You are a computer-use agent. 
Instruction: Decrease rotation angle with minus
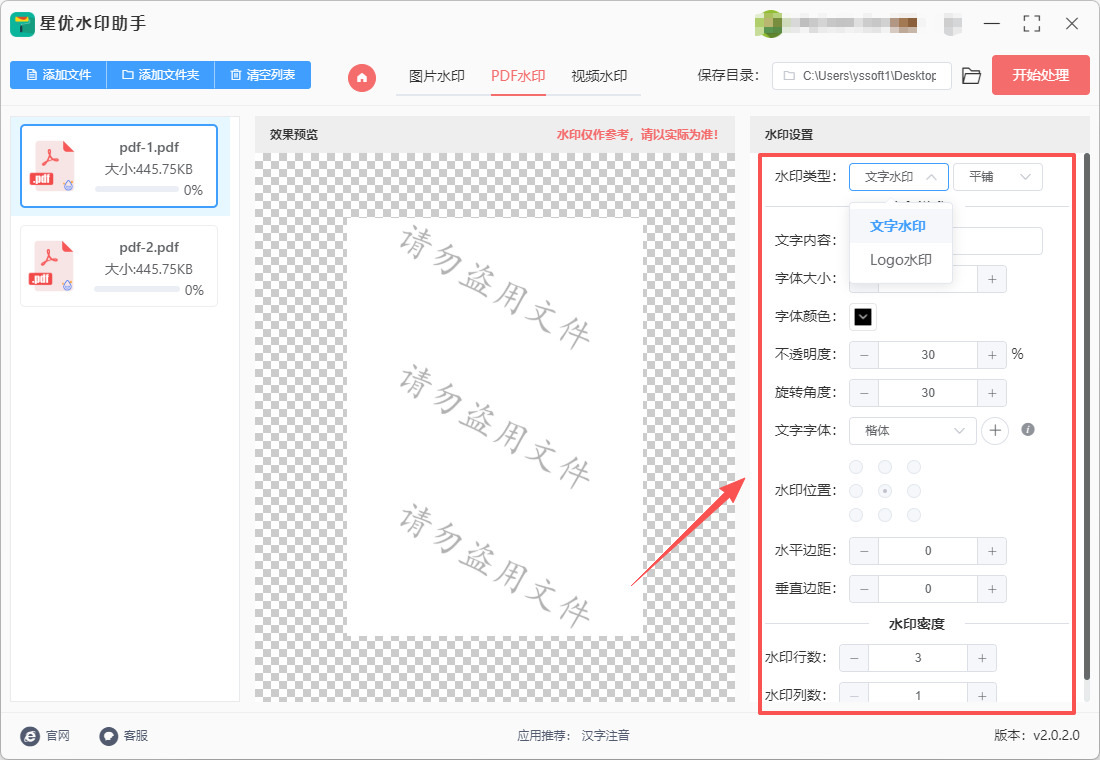[x=864, y=393]
